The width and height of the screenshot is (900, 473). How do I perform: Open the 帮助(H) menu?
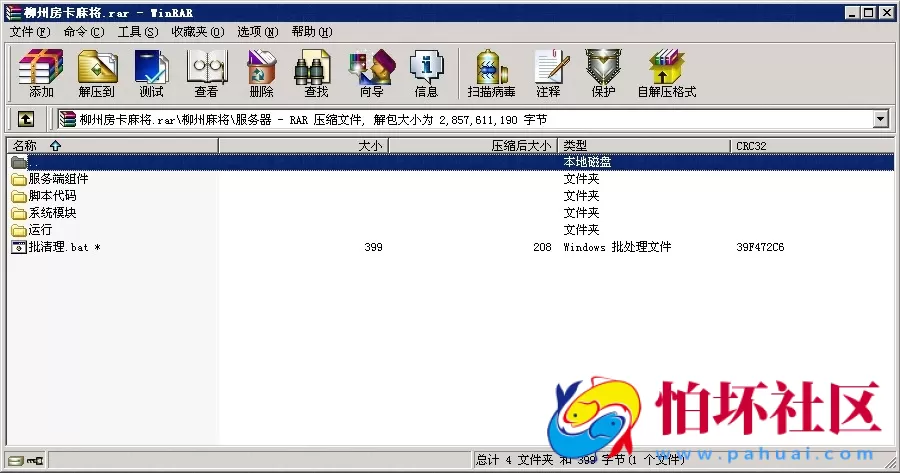pos(312,32)
